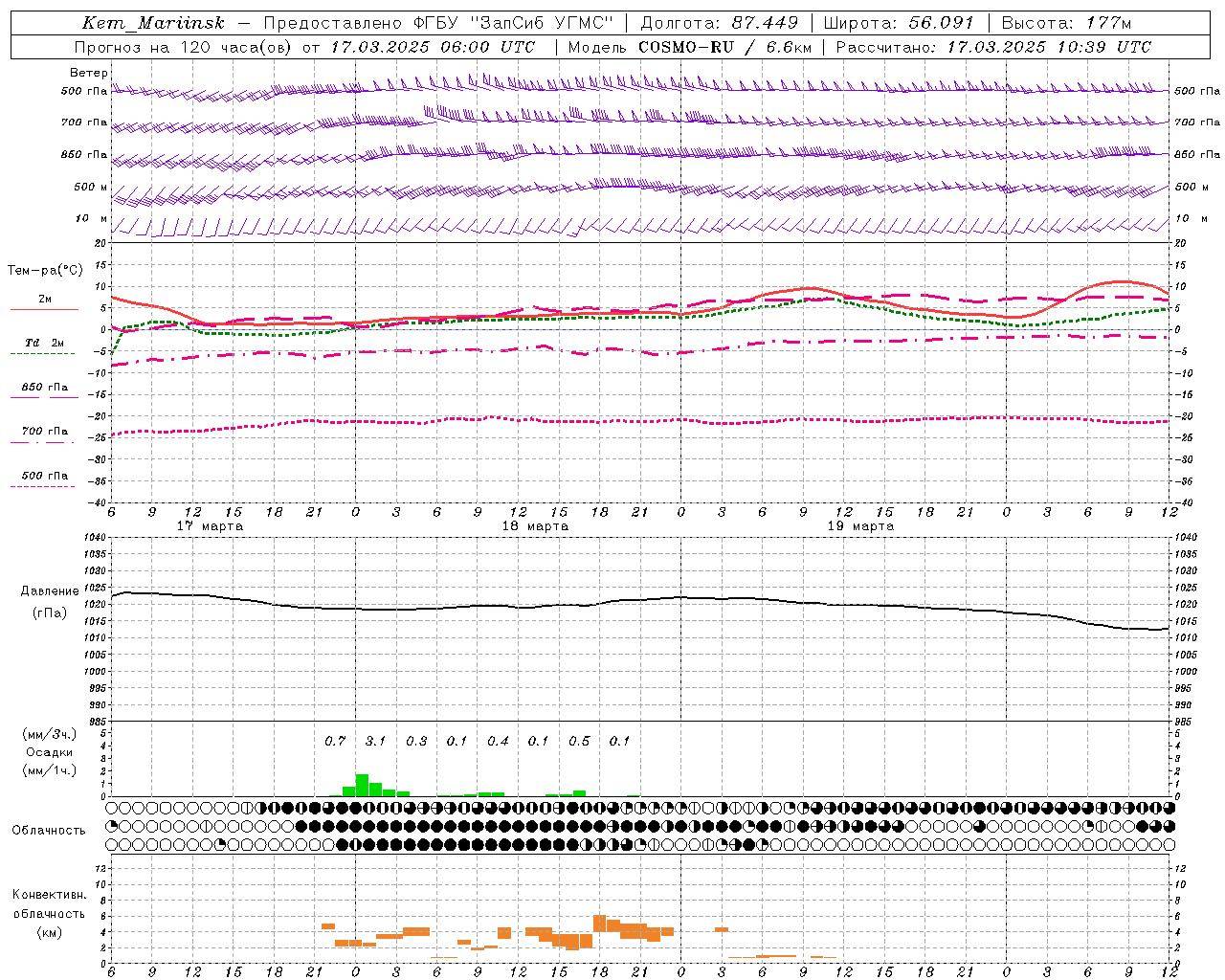This screenshot has width=1225, height=980.
Task: Select the model name COSMO-RU / 6.6км
Action: [x=724, y=47]
